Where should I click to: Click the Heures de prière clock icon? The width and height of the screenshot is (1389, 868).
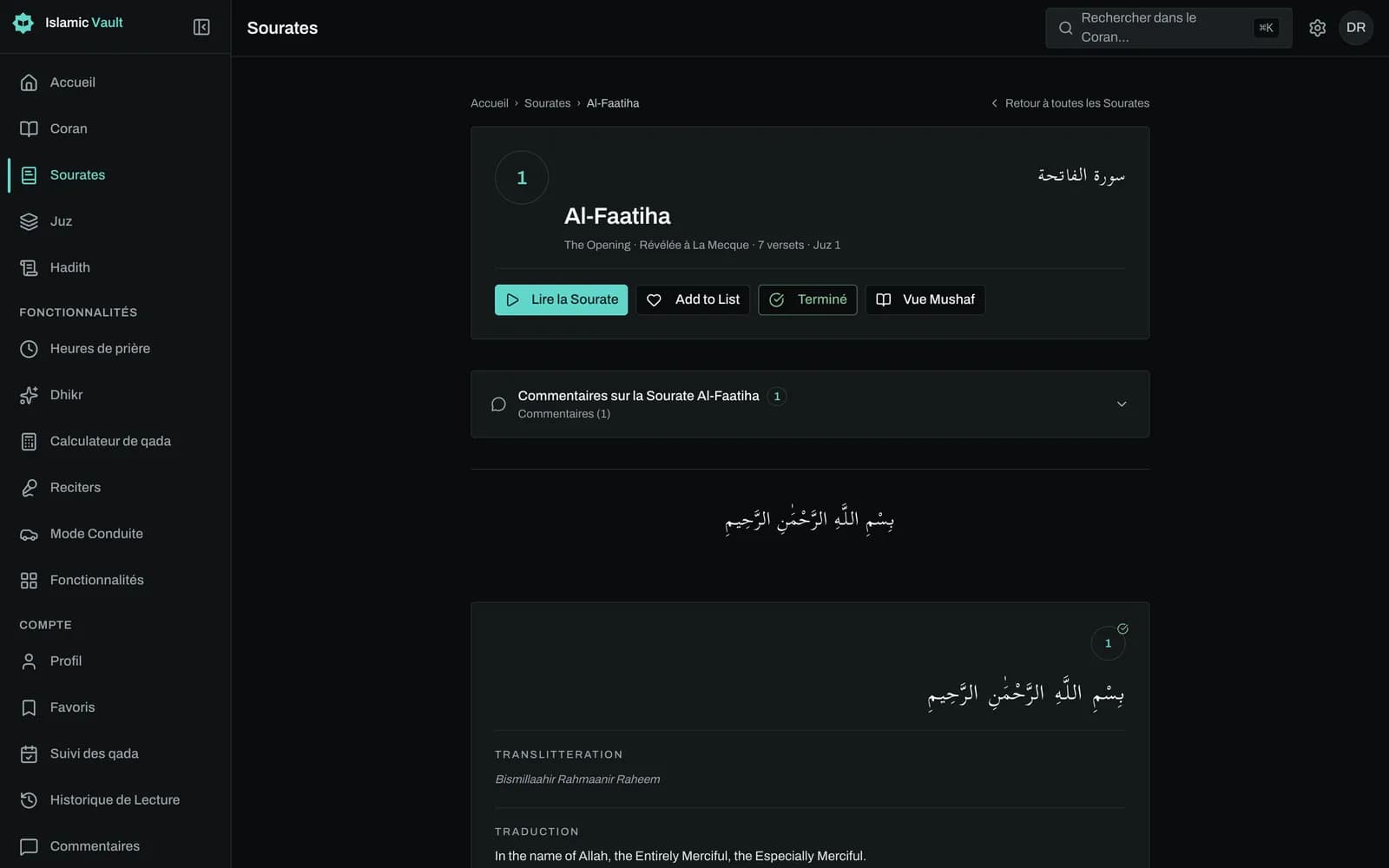[x=29, y=349]
